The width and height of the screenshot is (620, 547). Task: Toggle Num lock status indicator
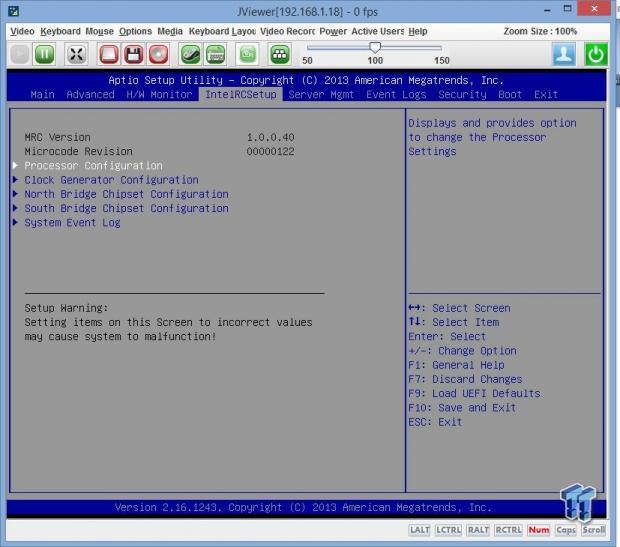[x=539, y=530]
